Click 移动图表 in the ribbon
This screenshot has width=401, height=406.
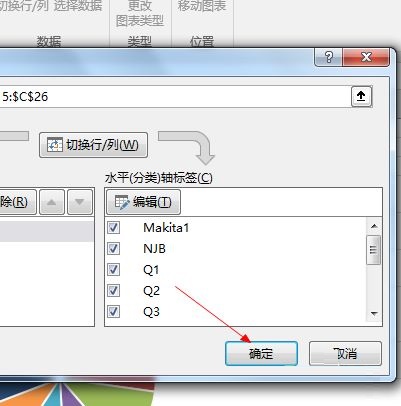(202, 6)
